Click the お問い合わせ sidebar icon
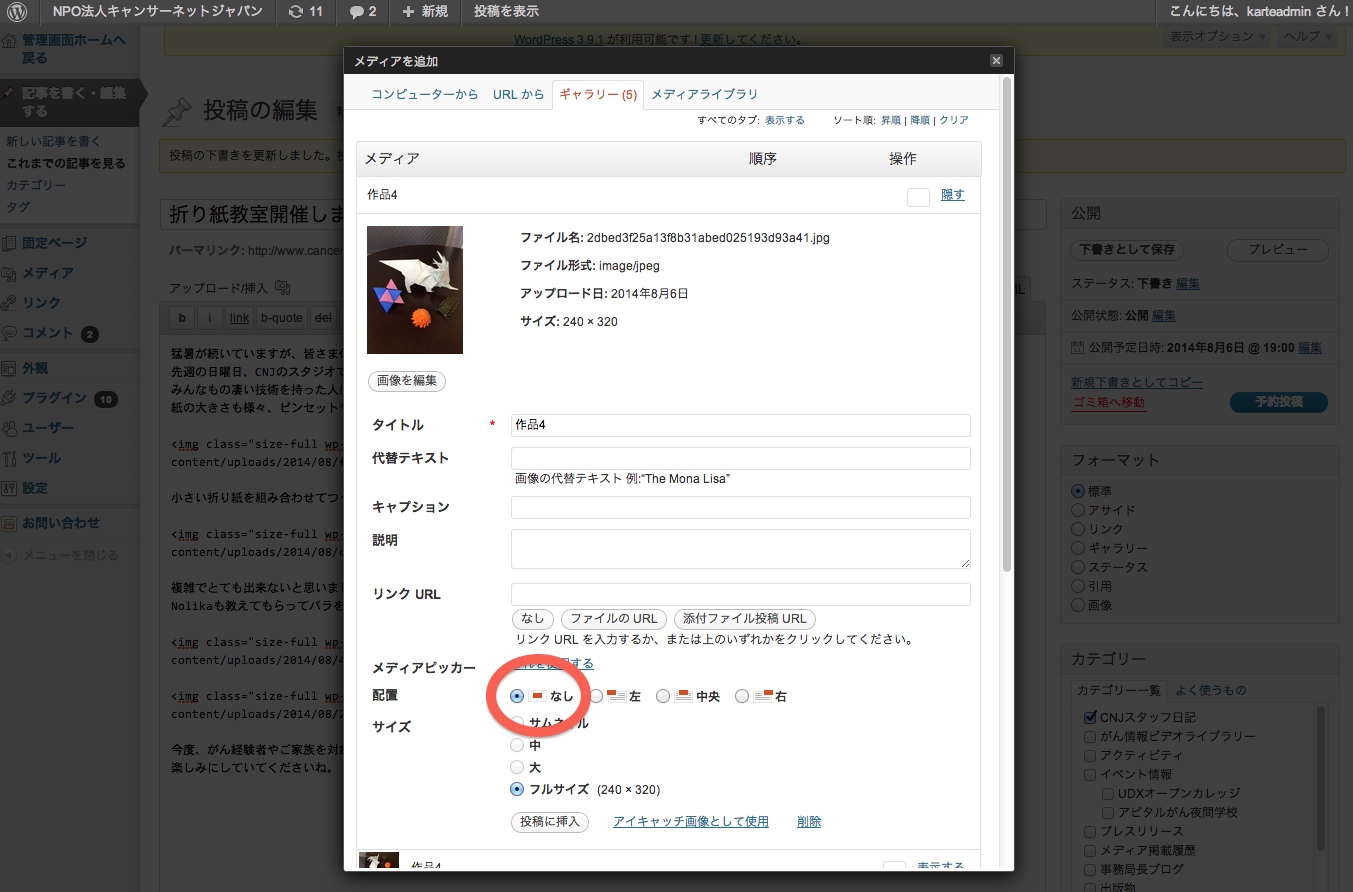The width and height of the screenshot is (1353, 892). pos(9,523)
